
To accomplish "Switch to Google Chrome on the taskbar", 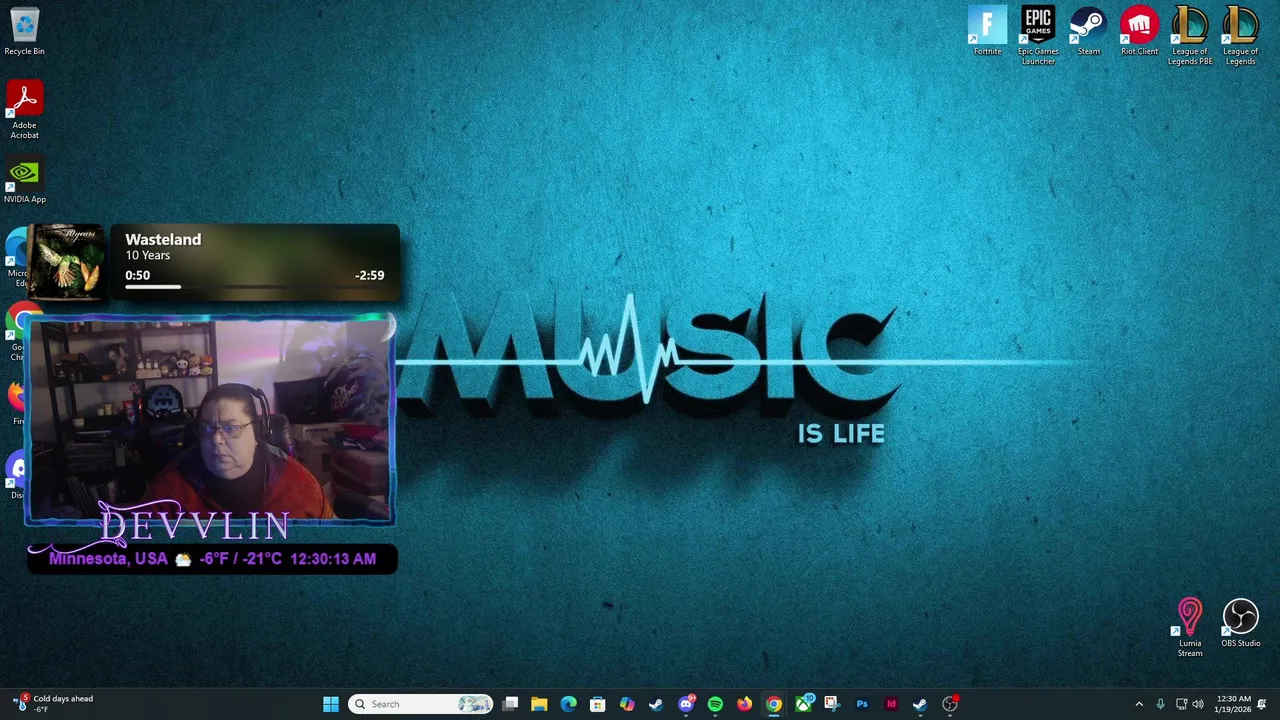I will (x=774, y=704).
